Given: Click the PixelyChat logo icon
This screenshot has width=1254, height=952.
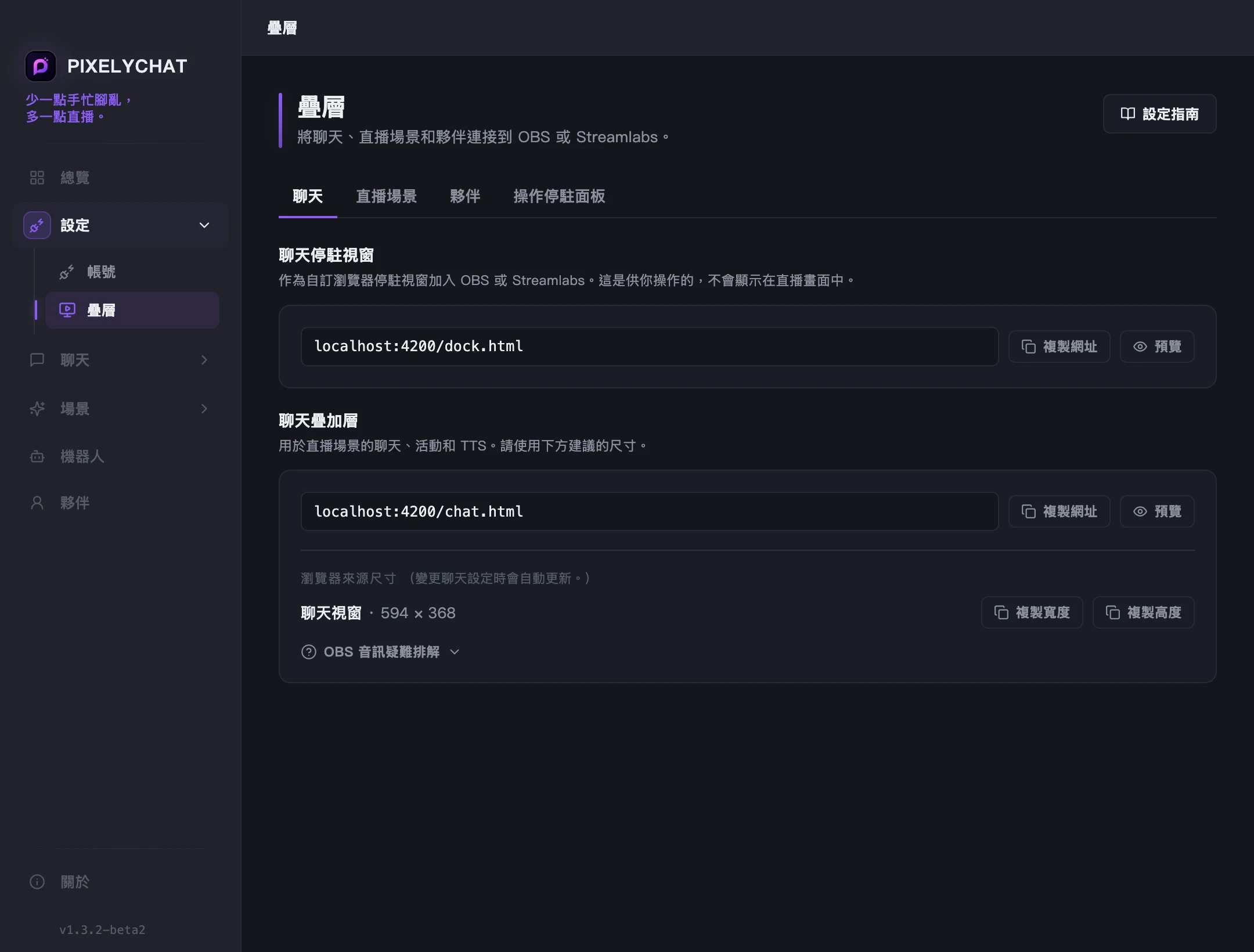Looking at the screenshot, I should click(40, 66).
